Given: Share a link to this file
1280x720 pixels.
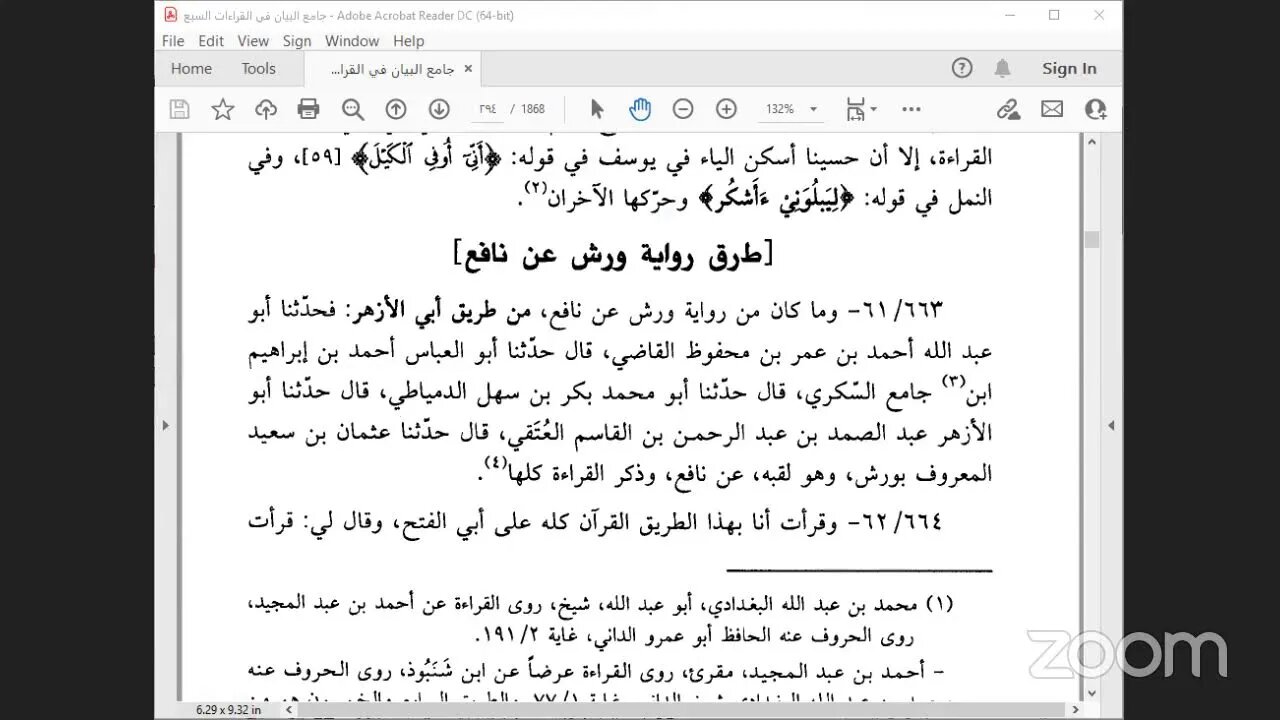Looking at the screenshot, I should click(x=1008, y=109).
